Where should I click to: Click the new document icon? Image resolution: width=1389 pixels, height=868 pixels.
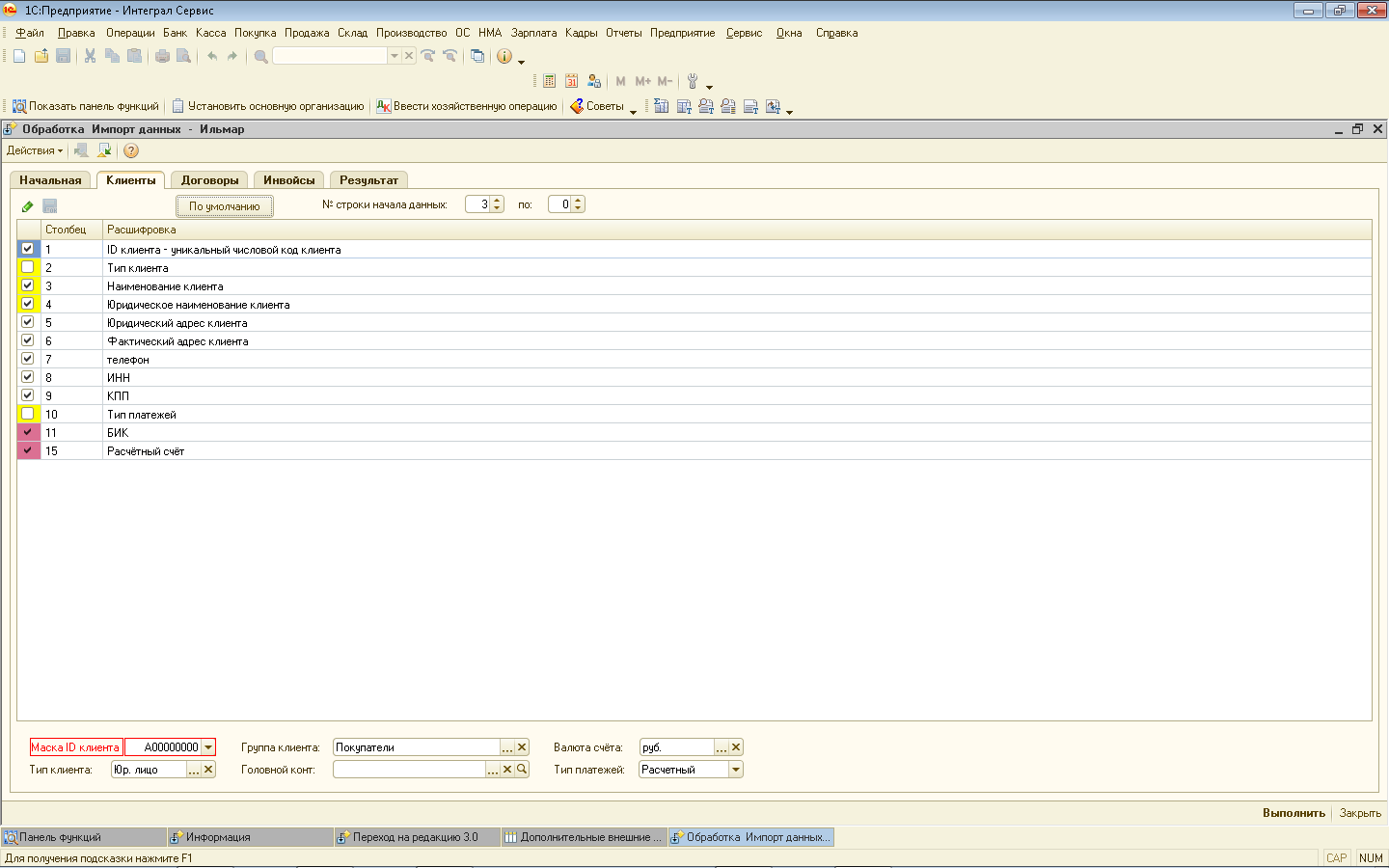pyautogui.click(x=19, y=56)
